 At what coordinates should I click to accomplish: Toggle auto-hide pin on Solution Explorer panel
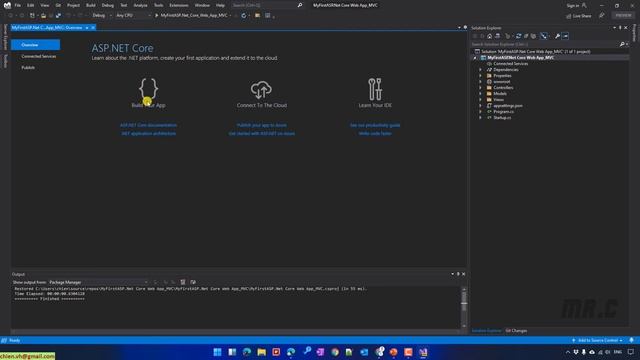(x=620, y=28)
